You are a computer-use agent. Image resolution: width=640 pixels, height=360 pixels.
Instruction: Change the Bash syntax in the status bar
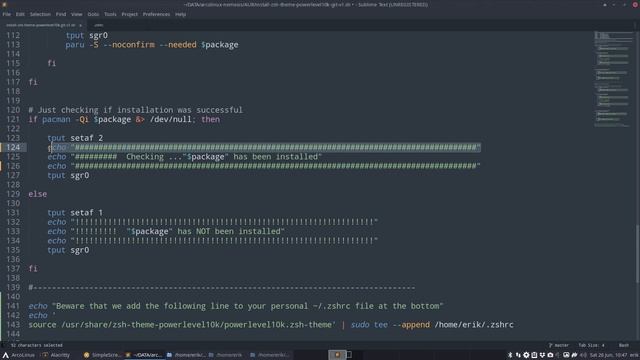point(624,345)
